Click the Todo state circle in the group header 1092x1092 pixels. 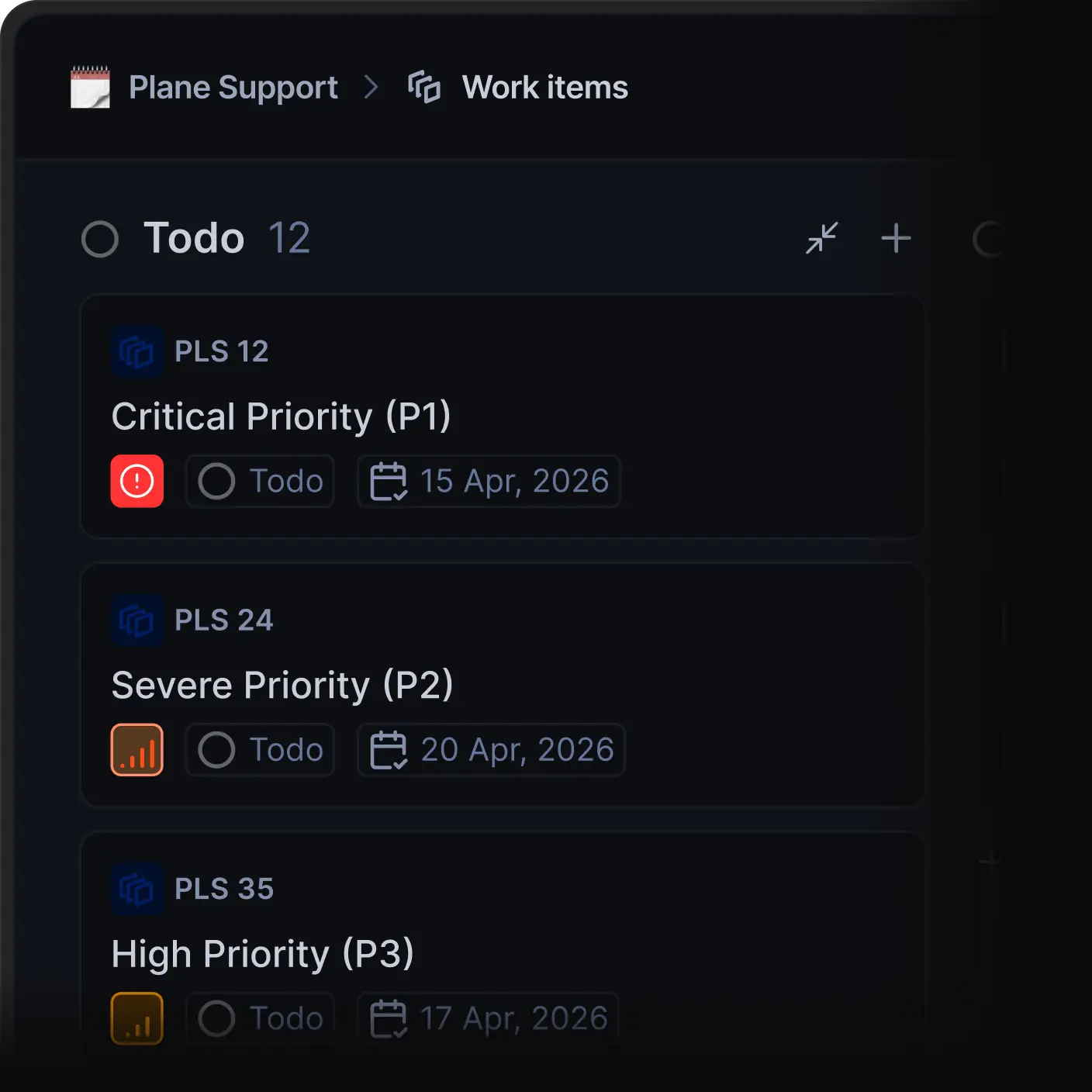coord(100,239)
